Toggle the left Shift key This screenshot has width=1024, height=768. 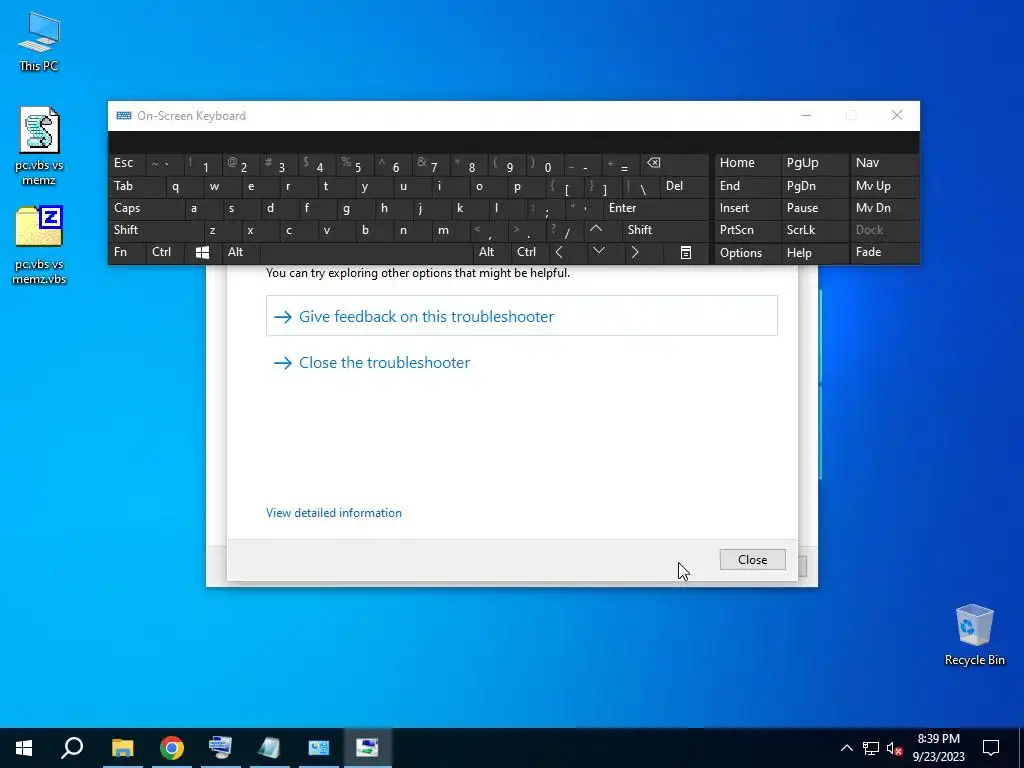(155, 230)
